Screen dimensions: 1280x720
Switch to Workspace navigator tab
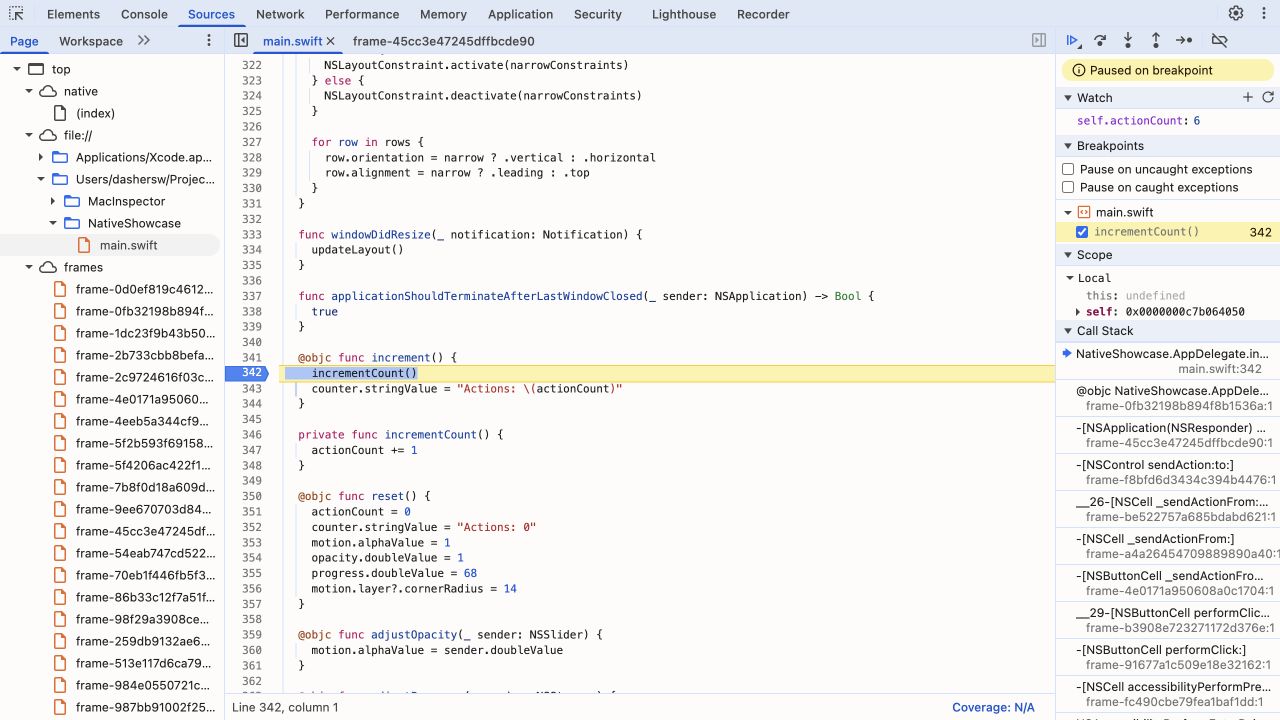pos(91,41)
